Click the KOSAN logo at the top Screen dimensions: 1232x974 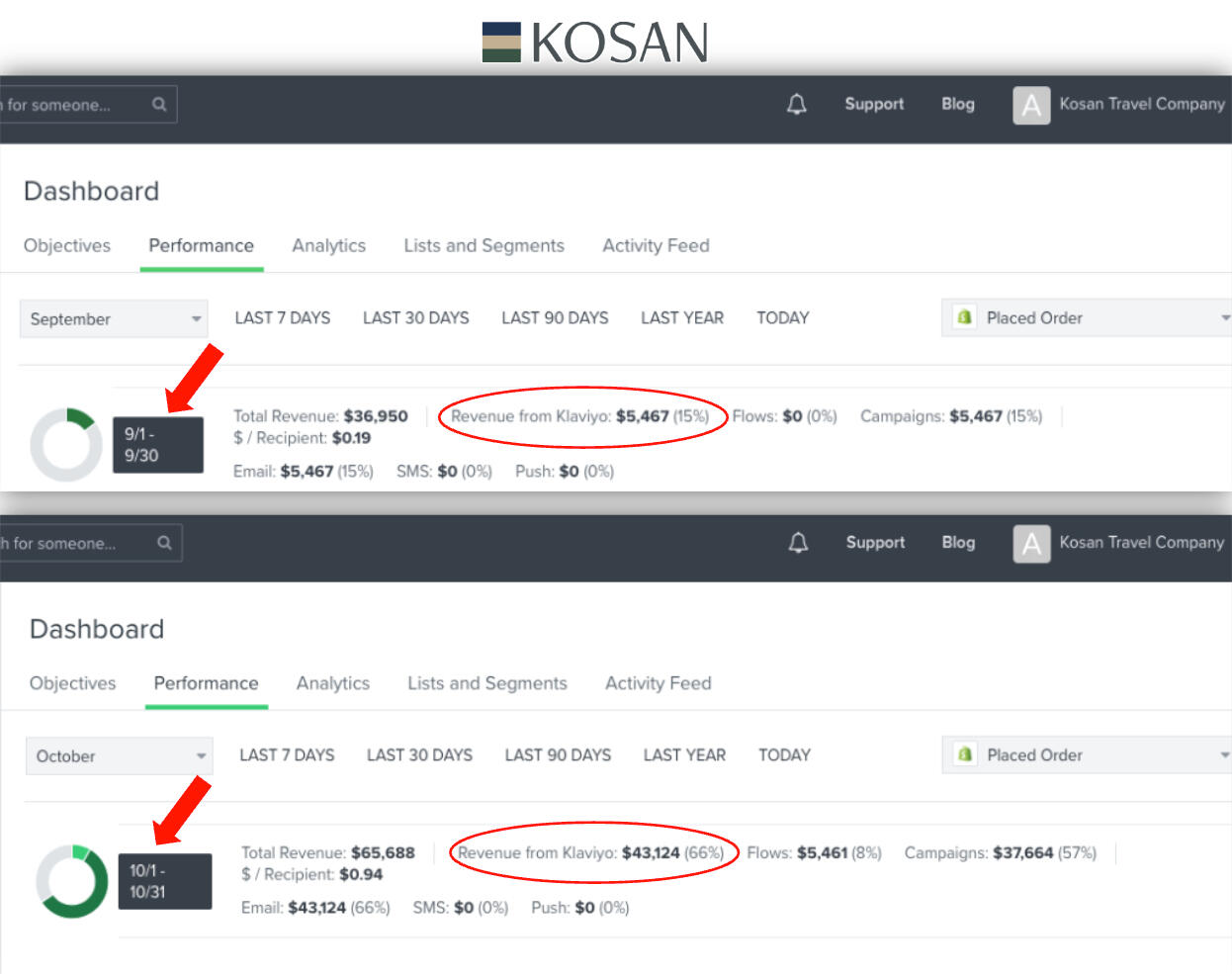pyautogui.click(x=595, y=43)
